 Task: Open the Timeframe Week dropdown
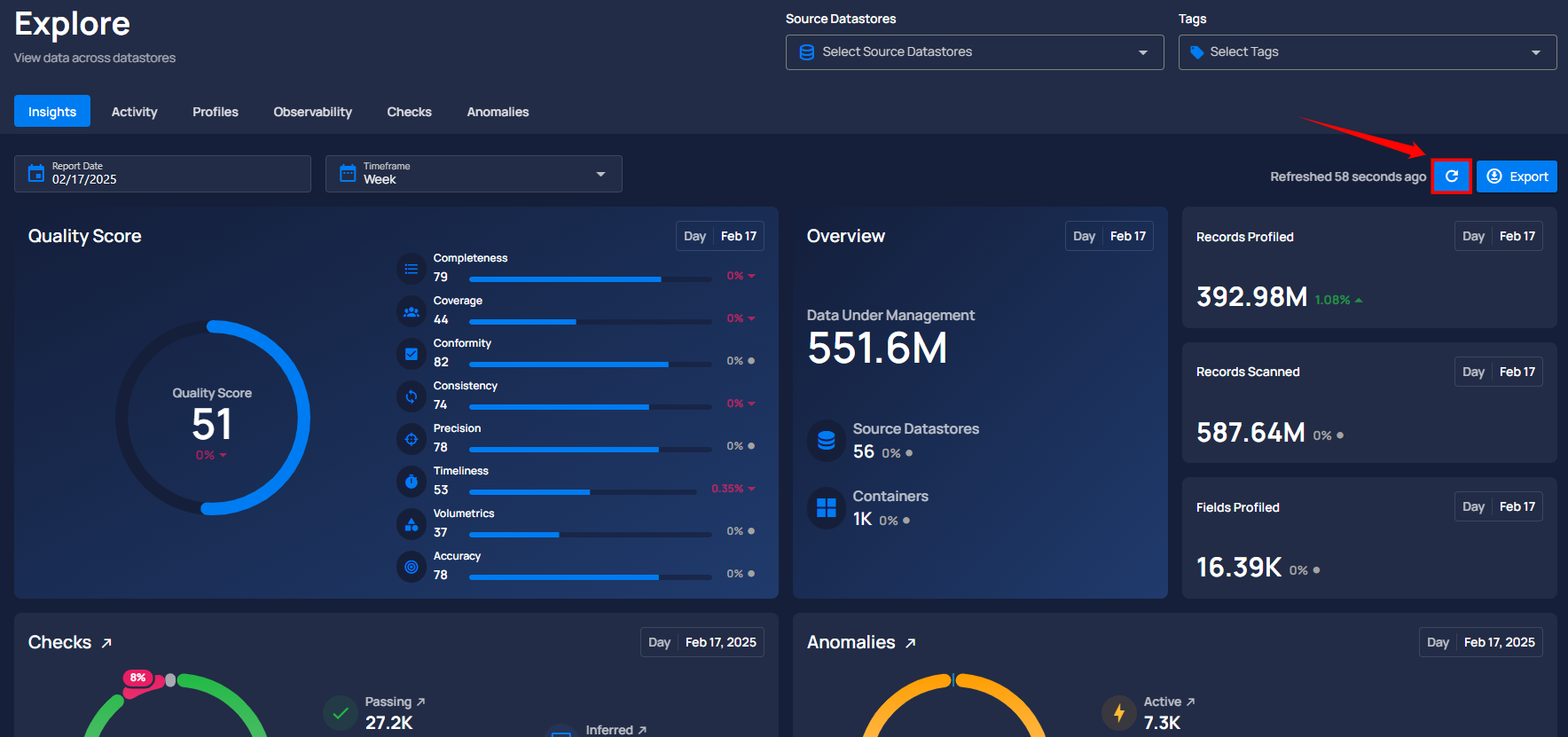coord(474,174)
